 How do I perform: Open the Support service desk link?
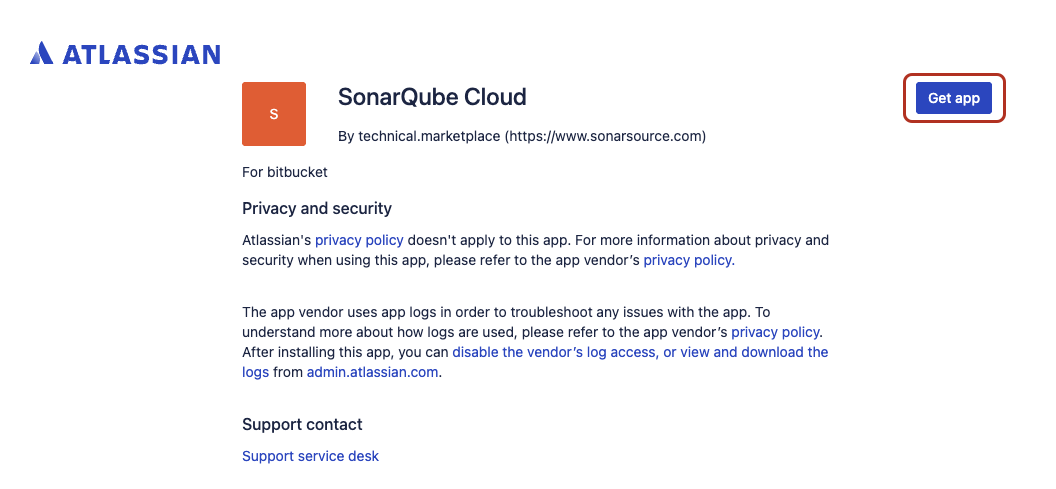point(310,456)
